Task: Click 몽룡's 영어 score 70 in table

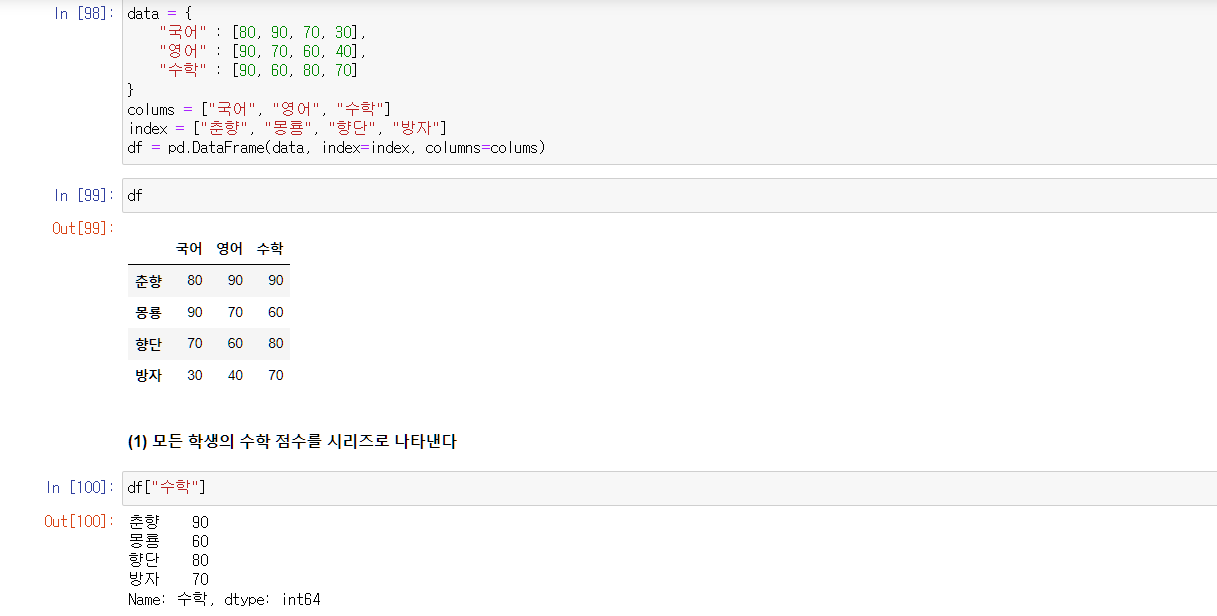Action: click(235, 313)
